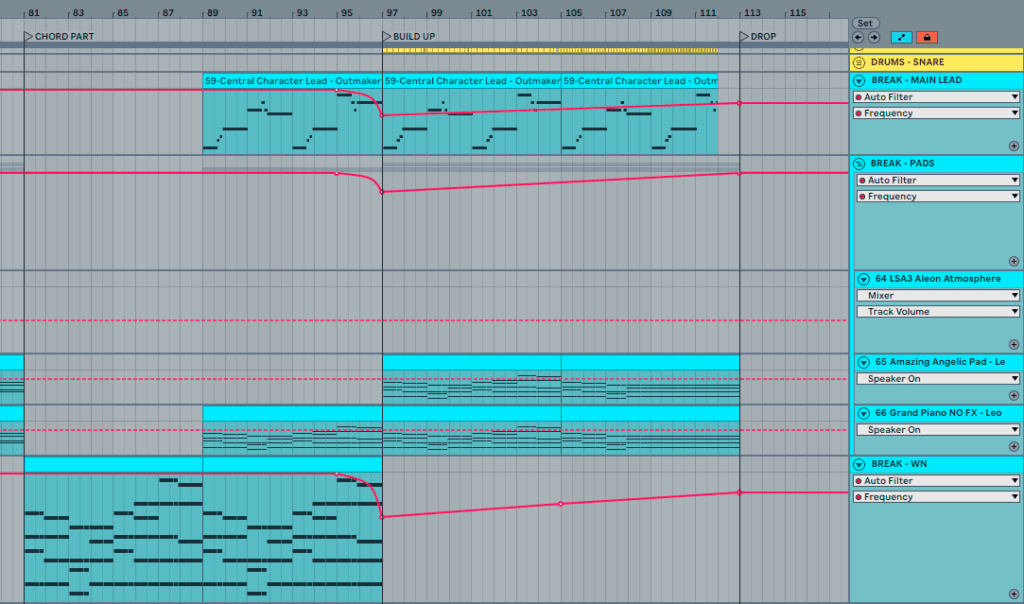This screenshot has height=604, width=1024.
Task: Click the Set locator button
Action: click(864, 22)
